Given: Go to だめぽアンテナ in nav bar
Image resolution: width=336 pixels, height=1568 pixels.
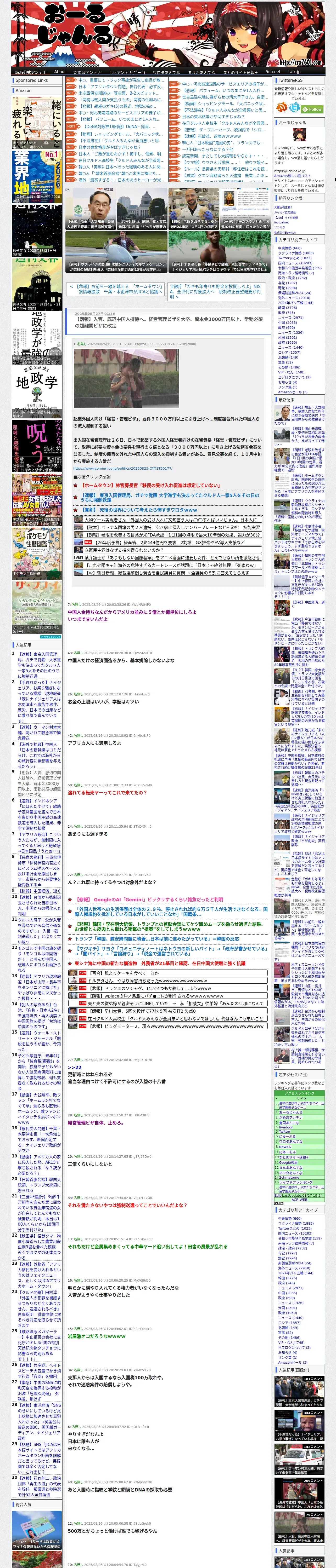Looking at the screenshot, I should click(x=87, y=72).
